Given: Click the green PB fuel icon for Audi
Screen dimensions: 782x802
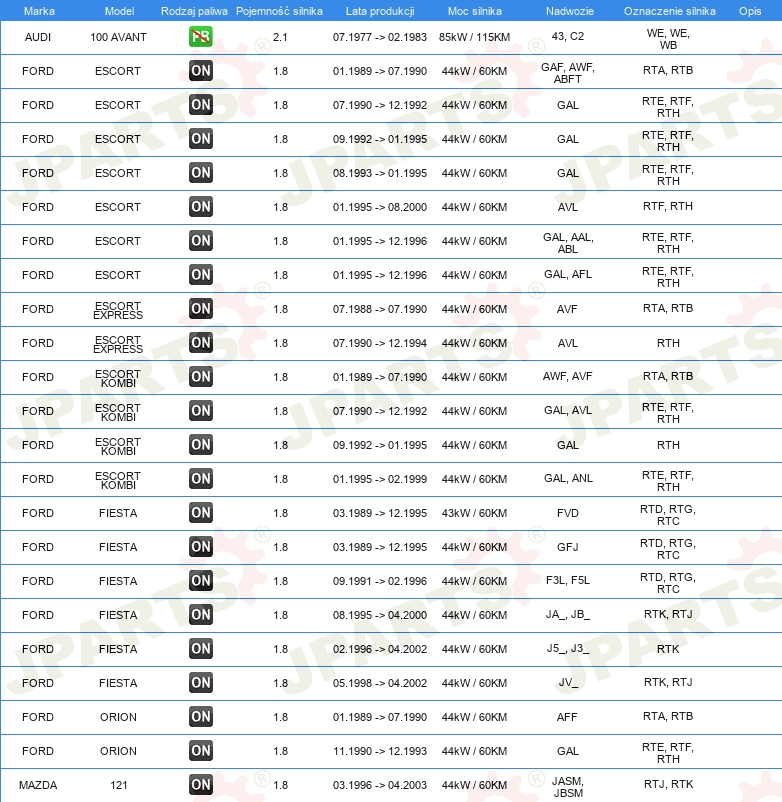Looking at the screenshot, I should [201, 37].
